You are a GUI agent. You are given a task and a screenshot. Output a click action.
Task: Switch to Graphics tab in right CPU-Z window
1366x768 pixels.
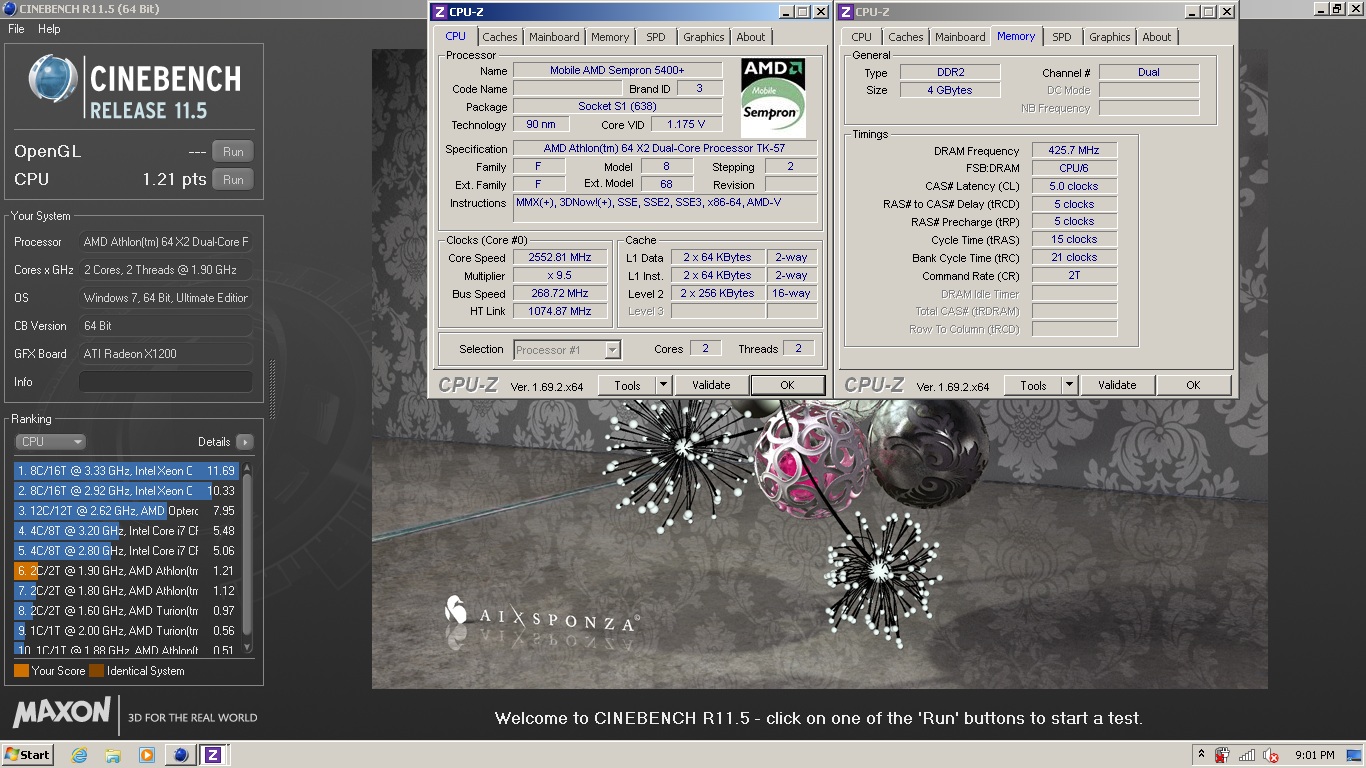(x=1110, y=37)
